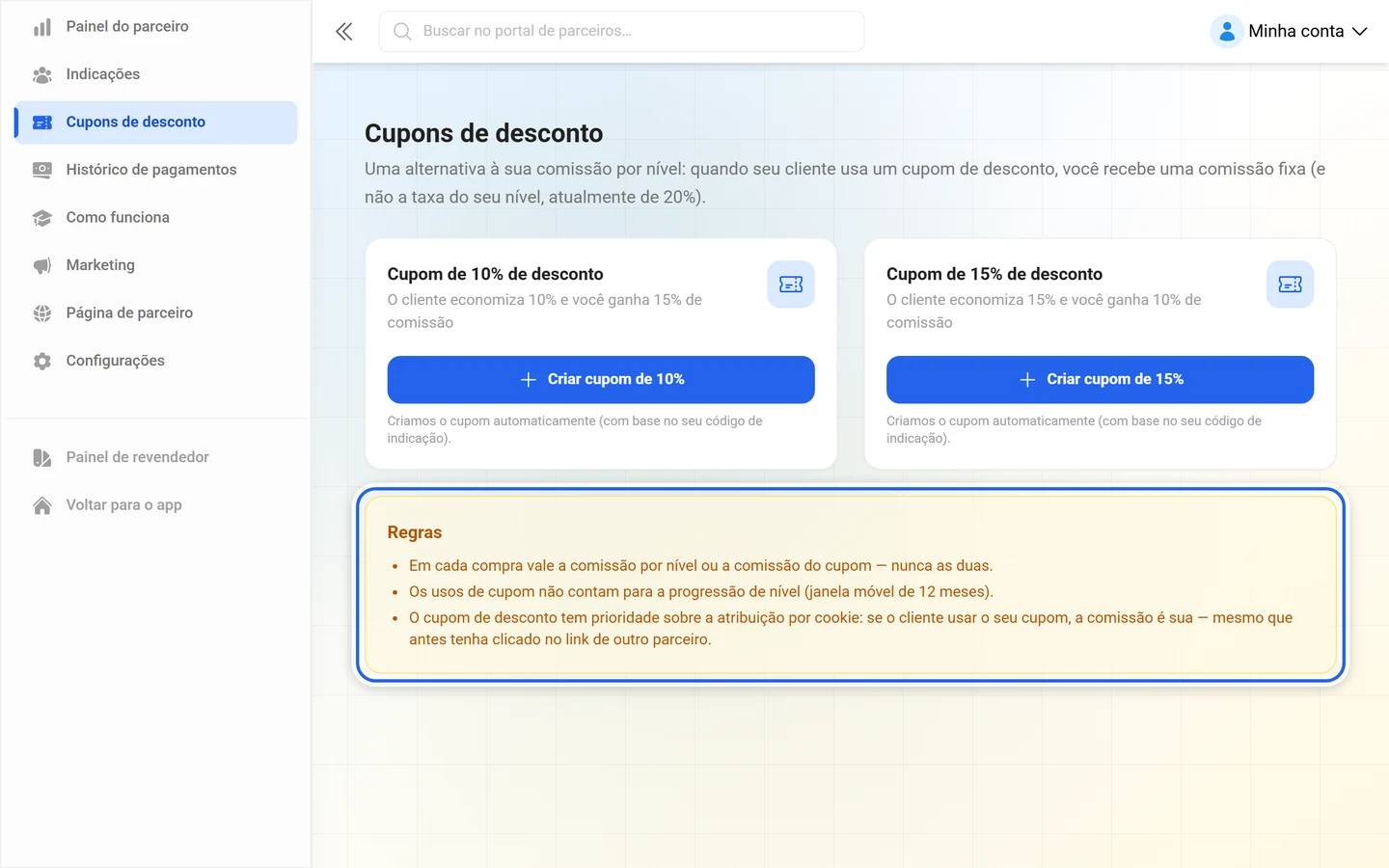
Task: Focus the Buscar no portal de parceiros search field
Action: coord(621,32)
